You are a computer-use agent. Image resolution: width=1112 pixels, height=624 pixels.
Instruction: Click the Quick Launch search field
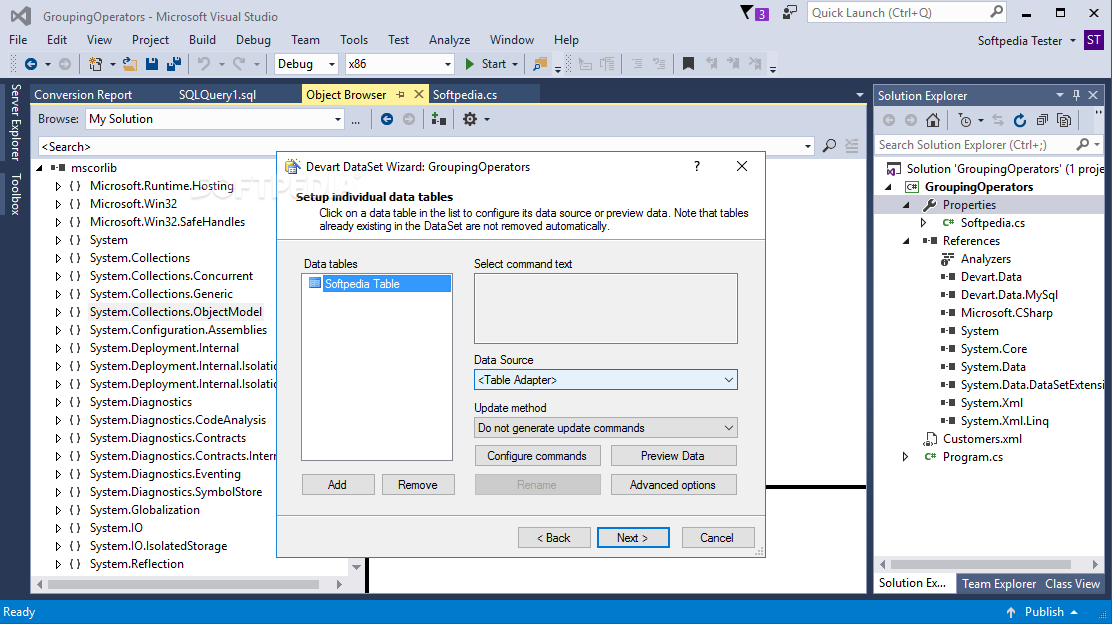pyautogui.click(x=907, y=13)
